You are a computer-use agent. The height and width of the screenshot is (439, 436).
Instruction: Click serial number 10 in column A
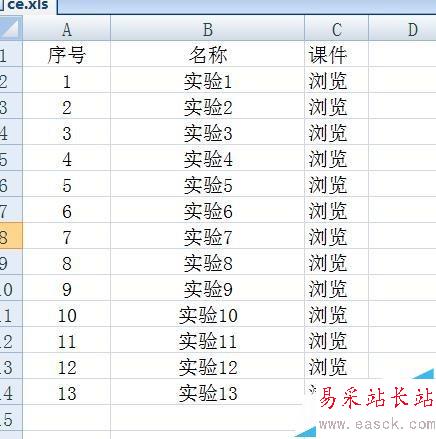tap(67, 315)
